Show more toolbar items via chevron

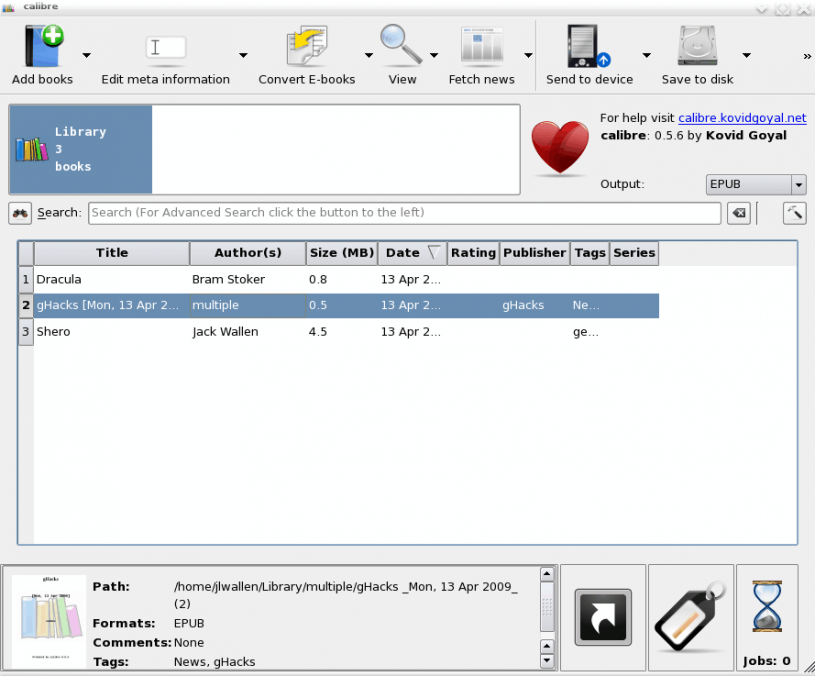[807, 56]
